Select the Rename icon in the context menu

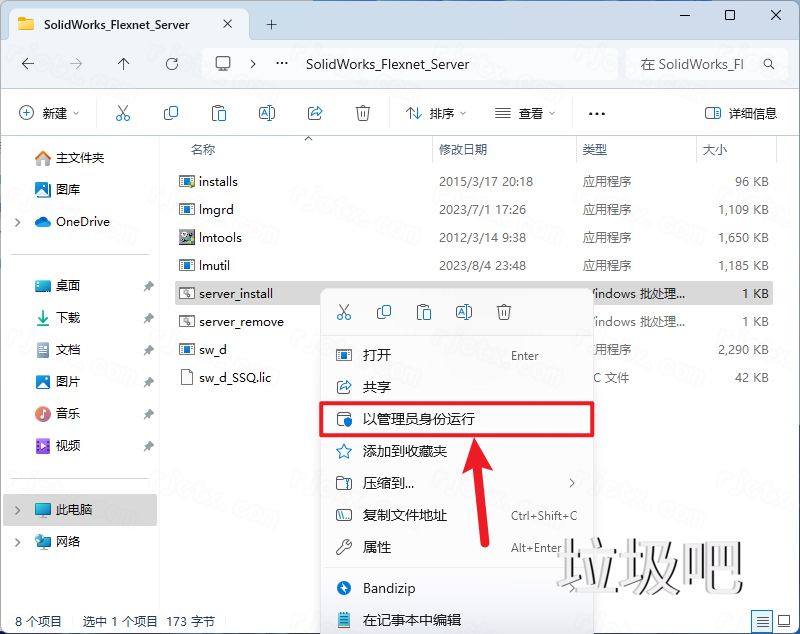[464, 312]
